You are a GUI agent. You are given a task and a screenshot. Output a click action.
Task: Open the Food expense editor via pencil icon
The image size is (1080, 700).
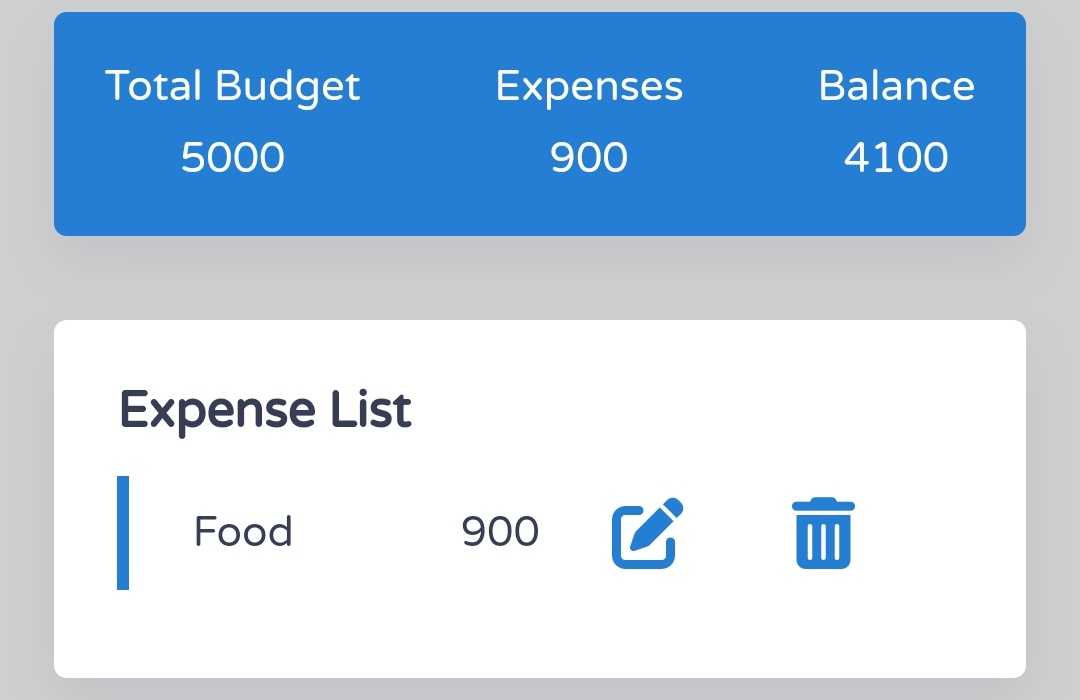click(644, 532)
